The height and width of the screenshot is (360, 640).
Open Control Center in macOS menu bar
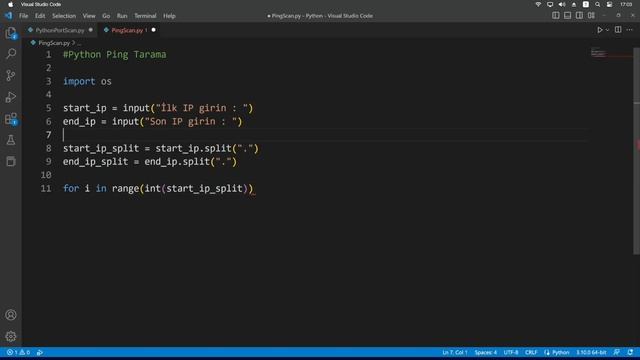609,4
